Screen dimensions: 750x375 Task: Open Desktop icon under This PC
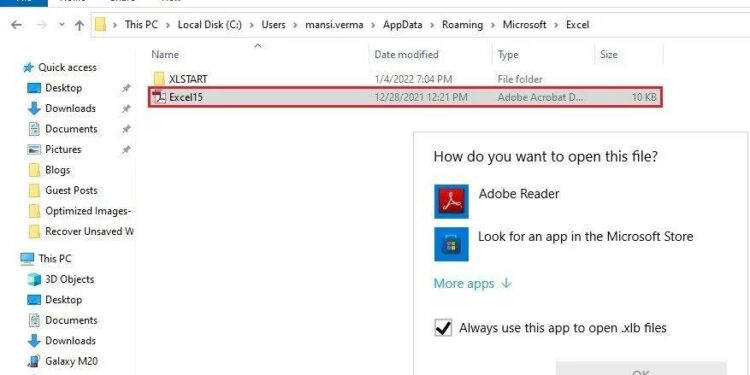click(34, 300)
